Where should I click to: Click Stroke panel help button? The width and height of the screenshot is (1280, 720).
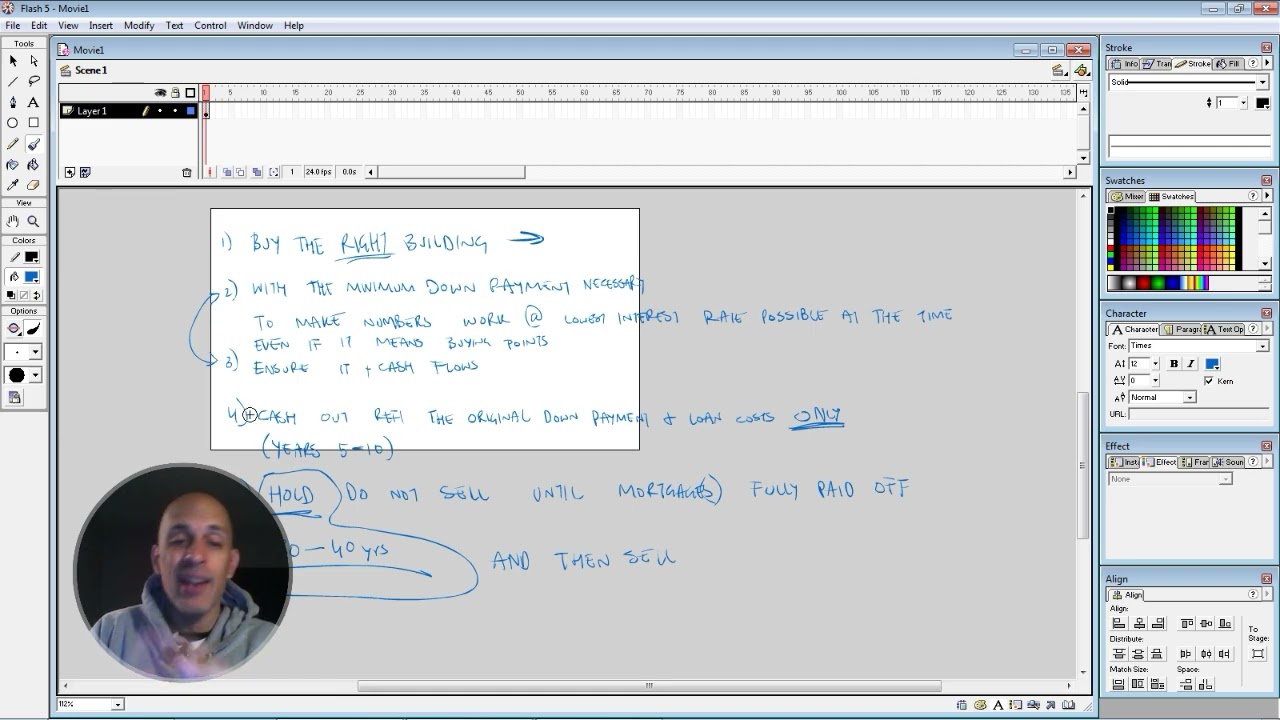coord(1253,63)
